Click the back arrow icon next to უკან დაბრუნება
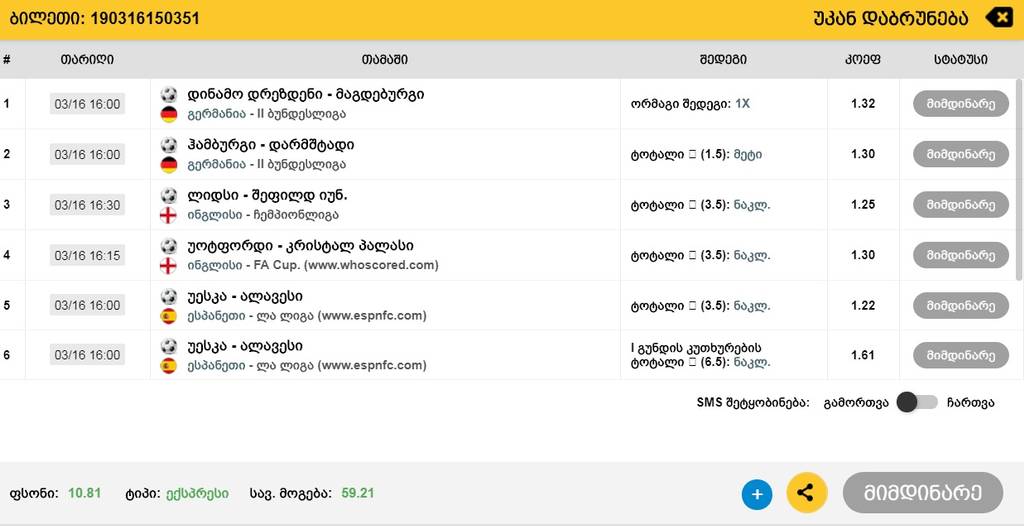 pyautogui.click(x=999, y=18)
